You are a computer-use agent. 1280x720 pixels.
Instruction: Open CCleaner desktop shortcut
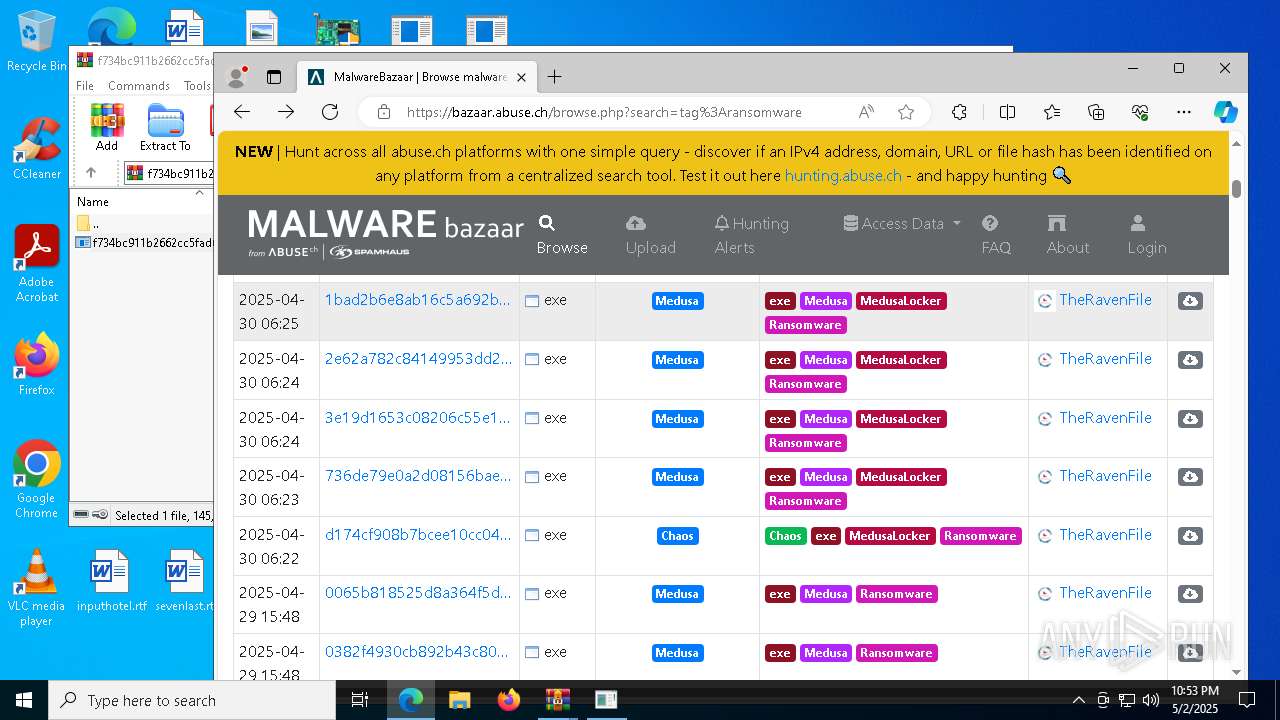click(x=36, y=148)
